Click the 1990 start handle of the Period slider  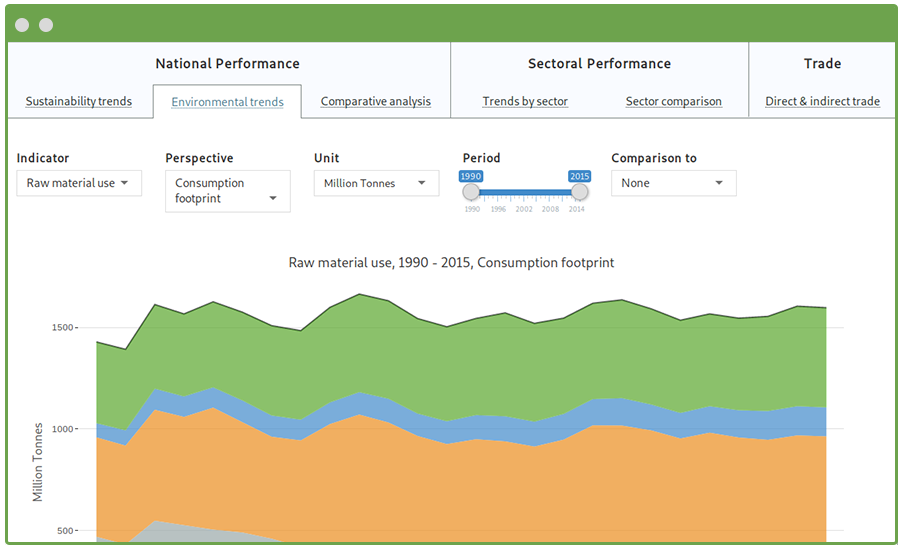coord(471,192)
